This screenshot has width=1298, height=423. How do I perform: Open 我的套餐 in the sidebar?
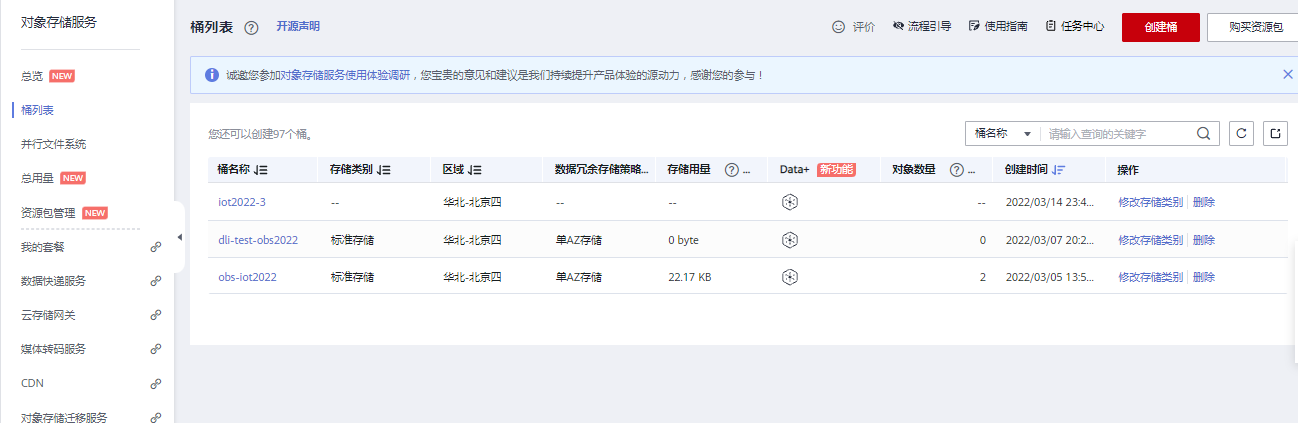[x=43, y=247]
